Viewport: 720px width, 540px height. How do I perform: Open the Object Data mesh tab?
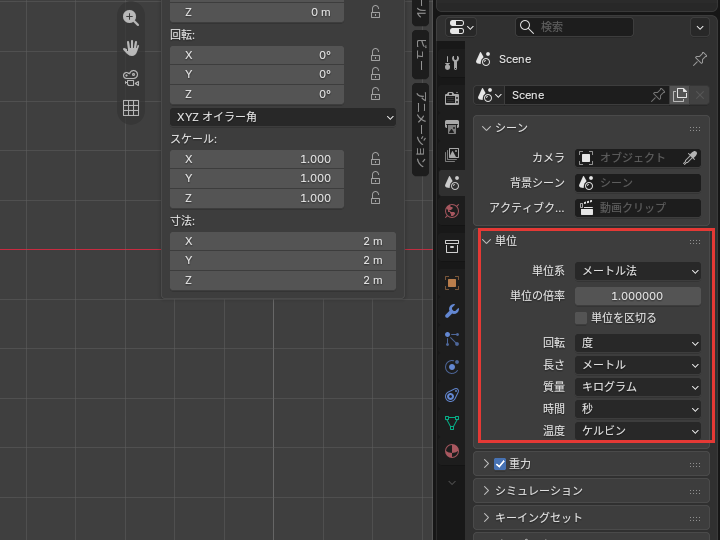tap(452, 423)
